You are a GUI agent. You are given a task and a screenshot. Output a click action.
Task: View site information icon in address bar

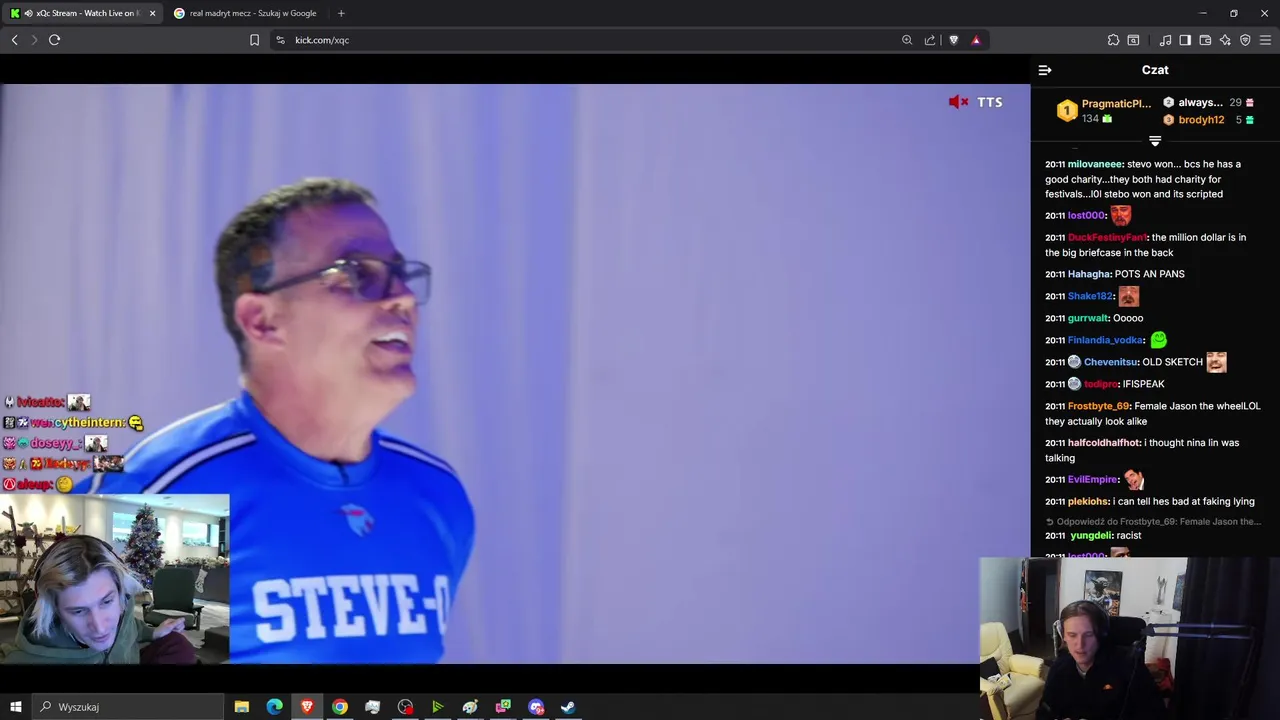pyautogui.click(x=280, y=40)
